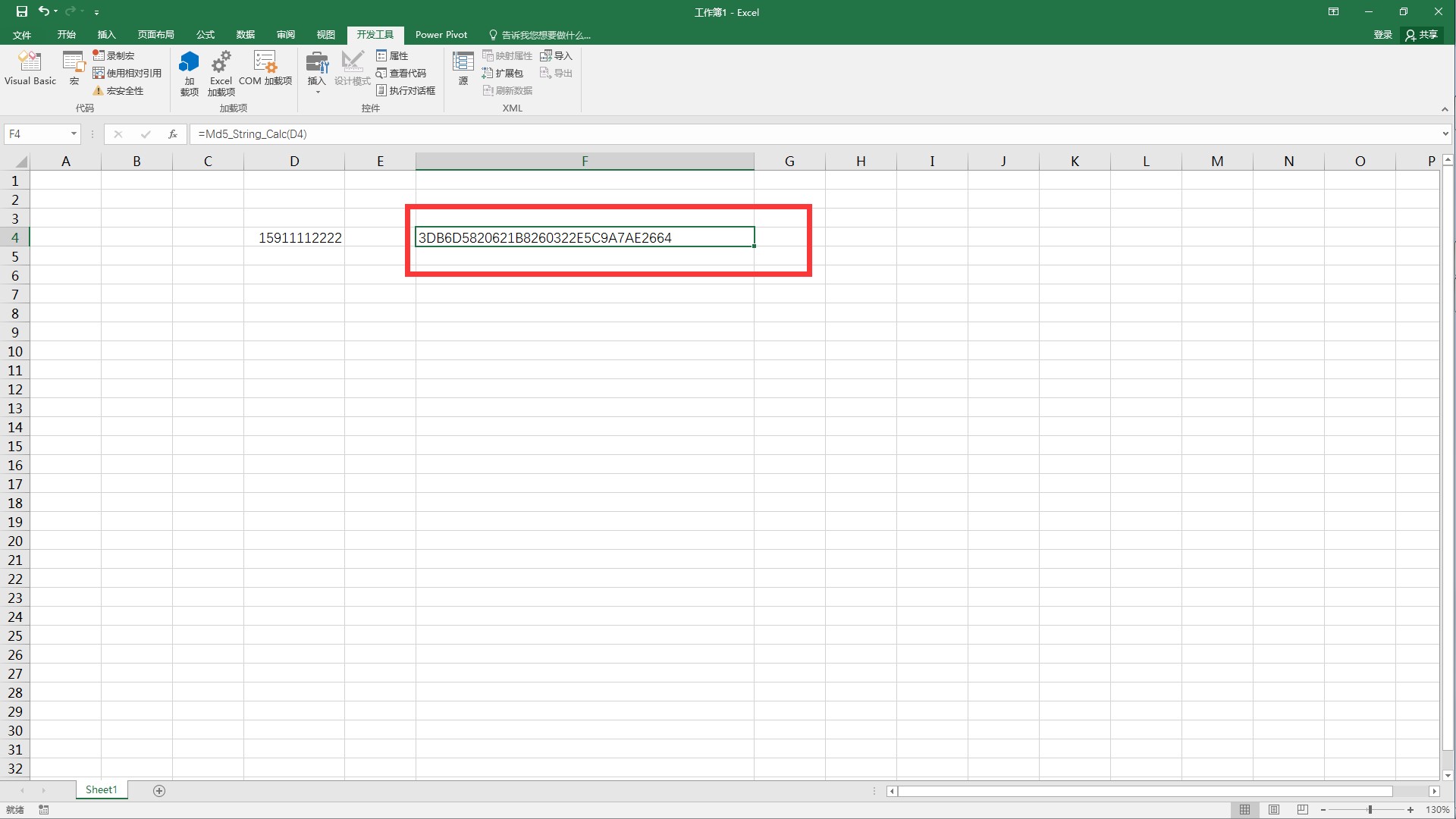Switch to the Power Pivot tab
1456x819 pixels.
441,34
